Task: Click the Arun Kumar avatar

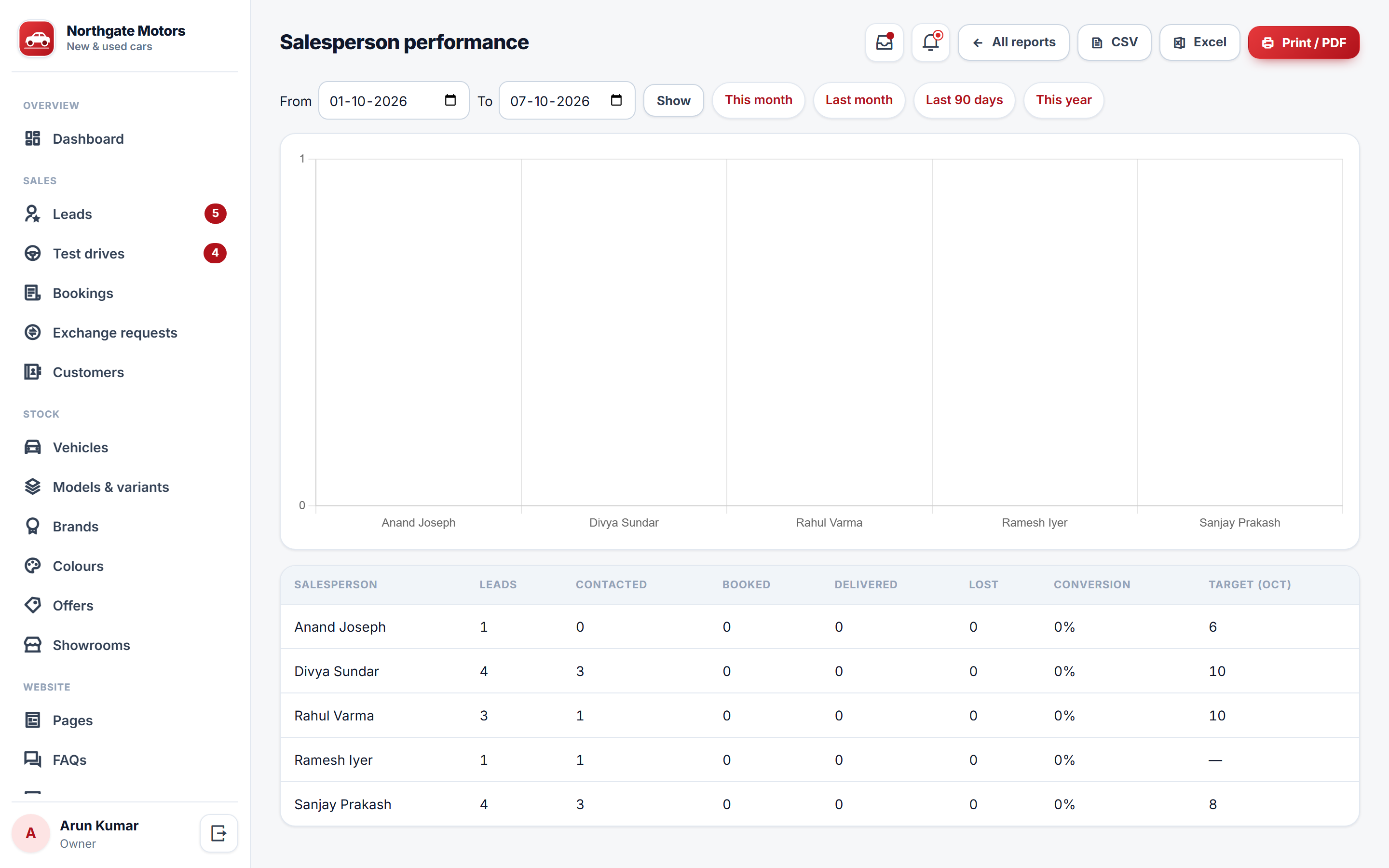Action: click(31, 833)
